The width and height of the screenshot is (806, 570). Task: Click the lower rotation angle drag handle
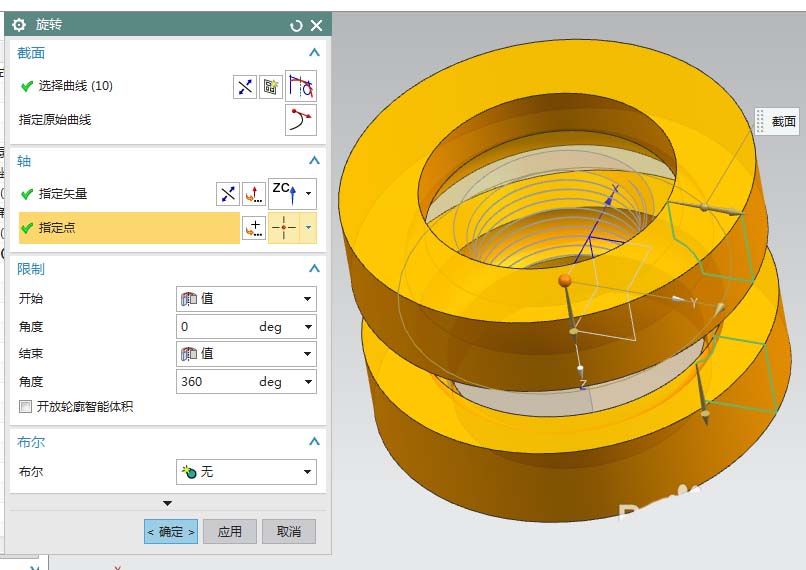705,414
